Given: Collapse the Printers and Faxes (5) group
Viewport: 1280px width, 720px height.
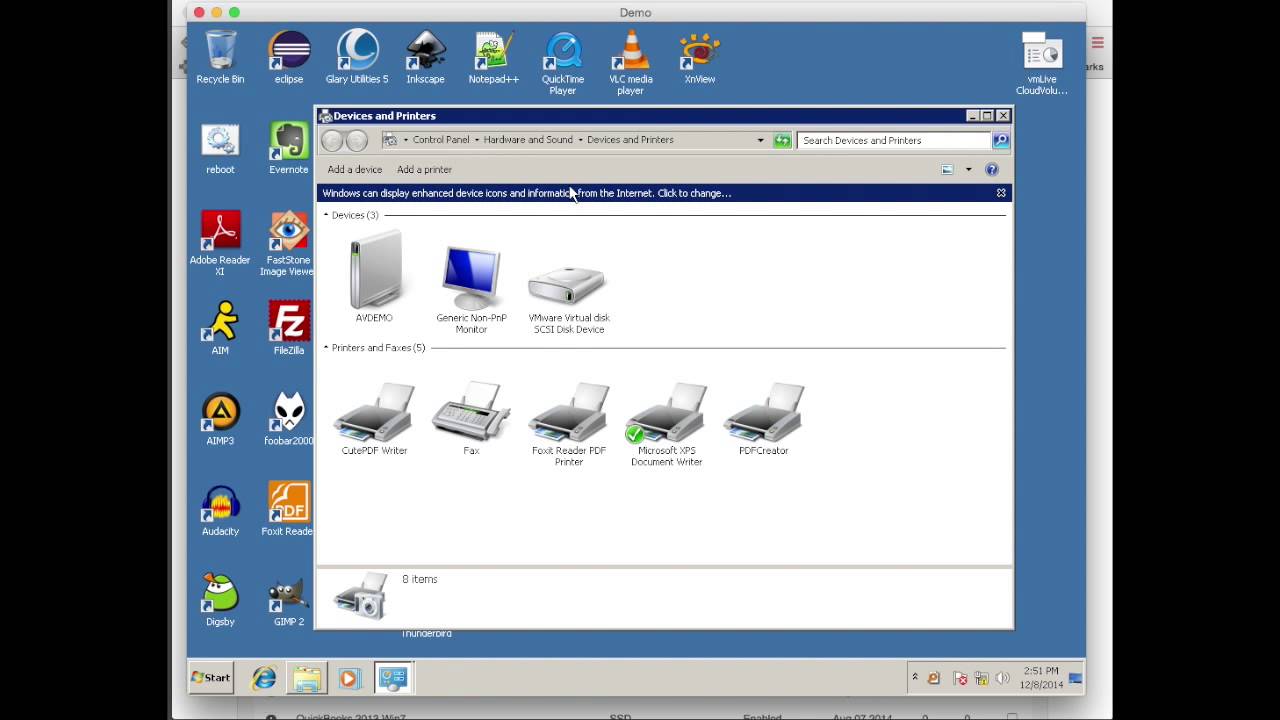Looking at the screenshot, I should [325, 348].
